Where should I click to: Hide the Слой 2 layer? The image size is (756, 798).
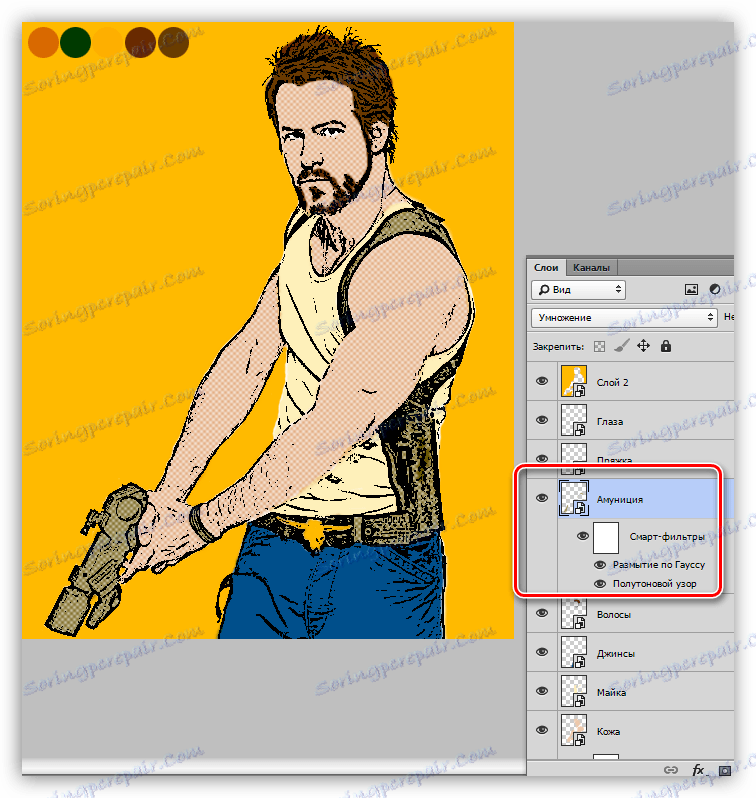coord(542,382)
